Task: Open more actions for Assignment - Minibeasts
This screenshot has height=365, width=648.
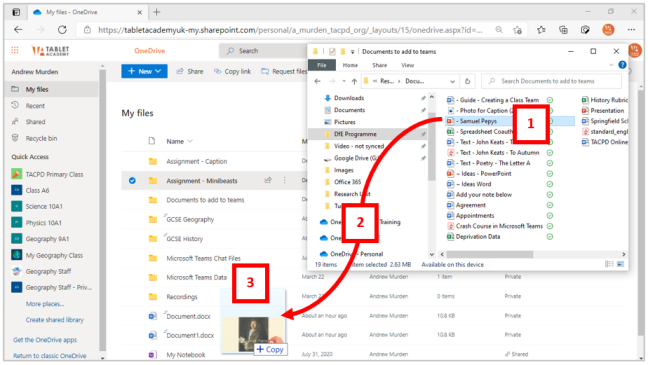Action: click(x=284, y=180)
